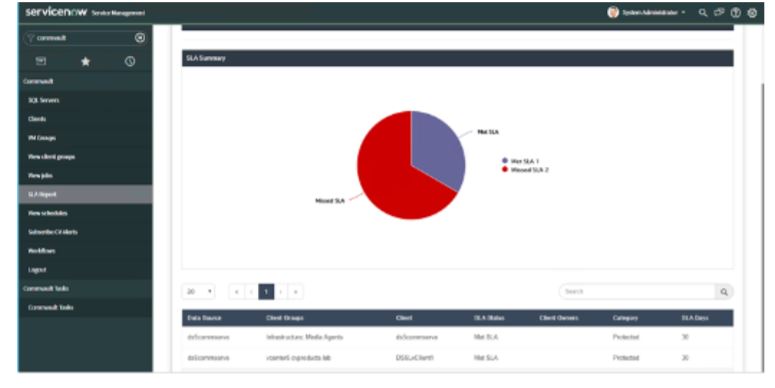Click the ServiceNow logo
The width and height of the screenshot is (775, 388).
coord(56,12)
